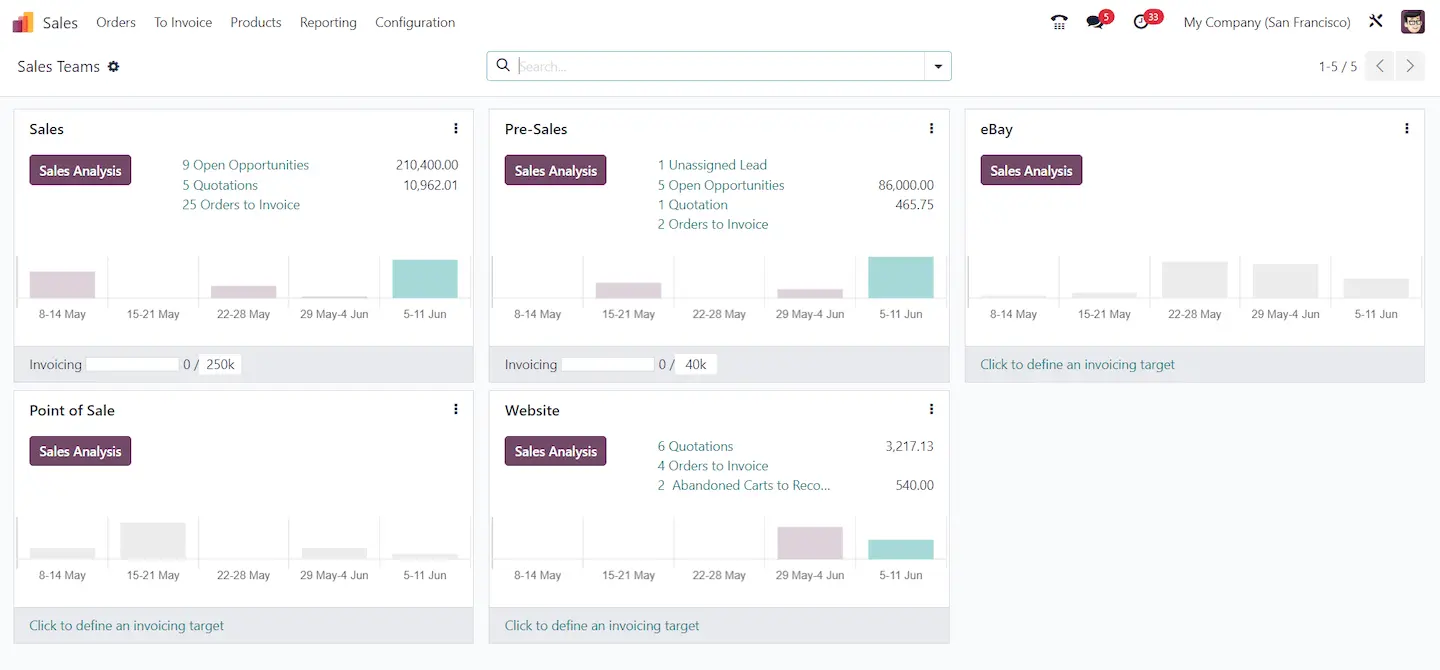Go to the previous page arrow
Viewport: 1440px width, 670px height.
[x=1380, y=66]
